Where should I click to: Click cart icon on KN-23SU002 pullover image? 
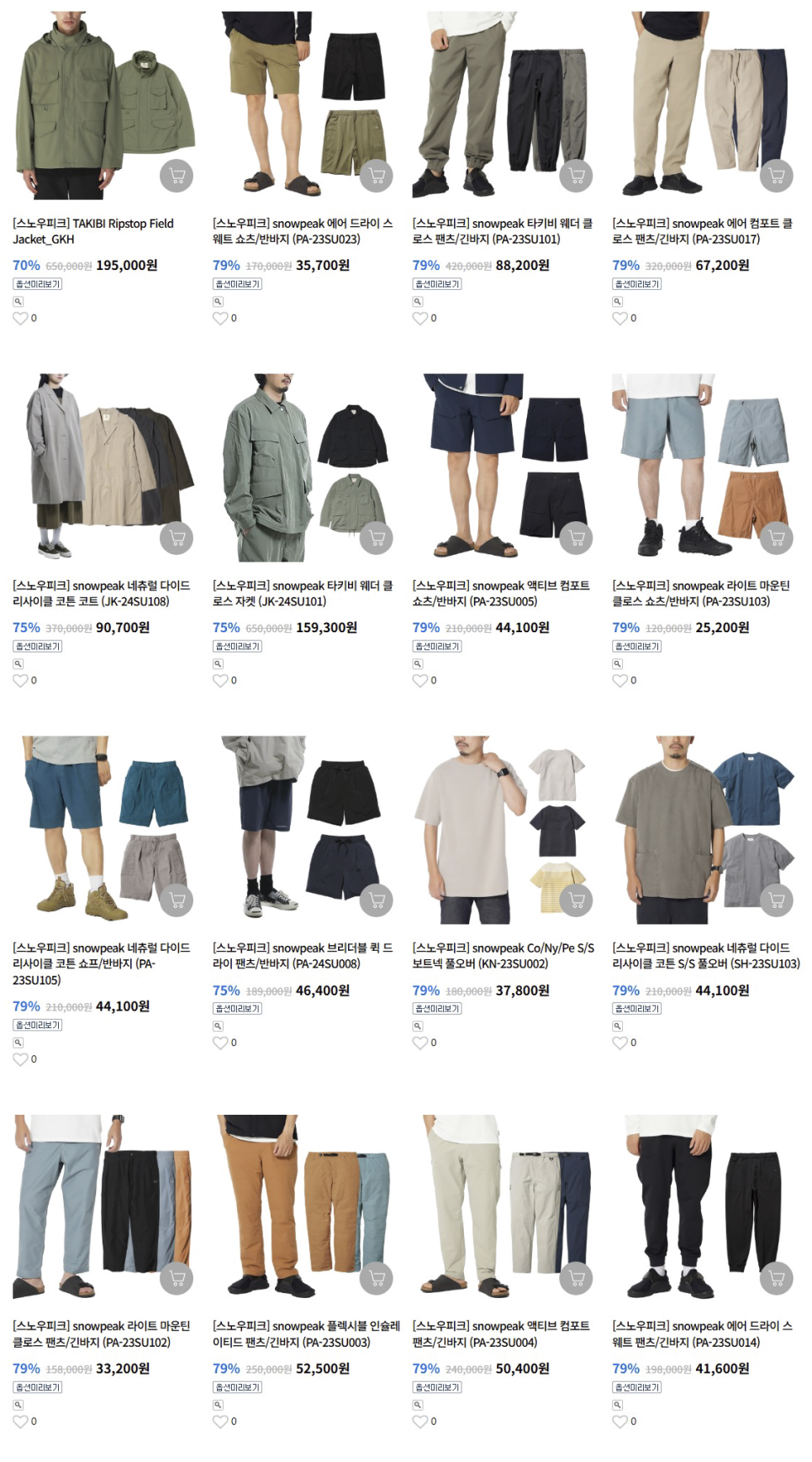pos(577,900)
